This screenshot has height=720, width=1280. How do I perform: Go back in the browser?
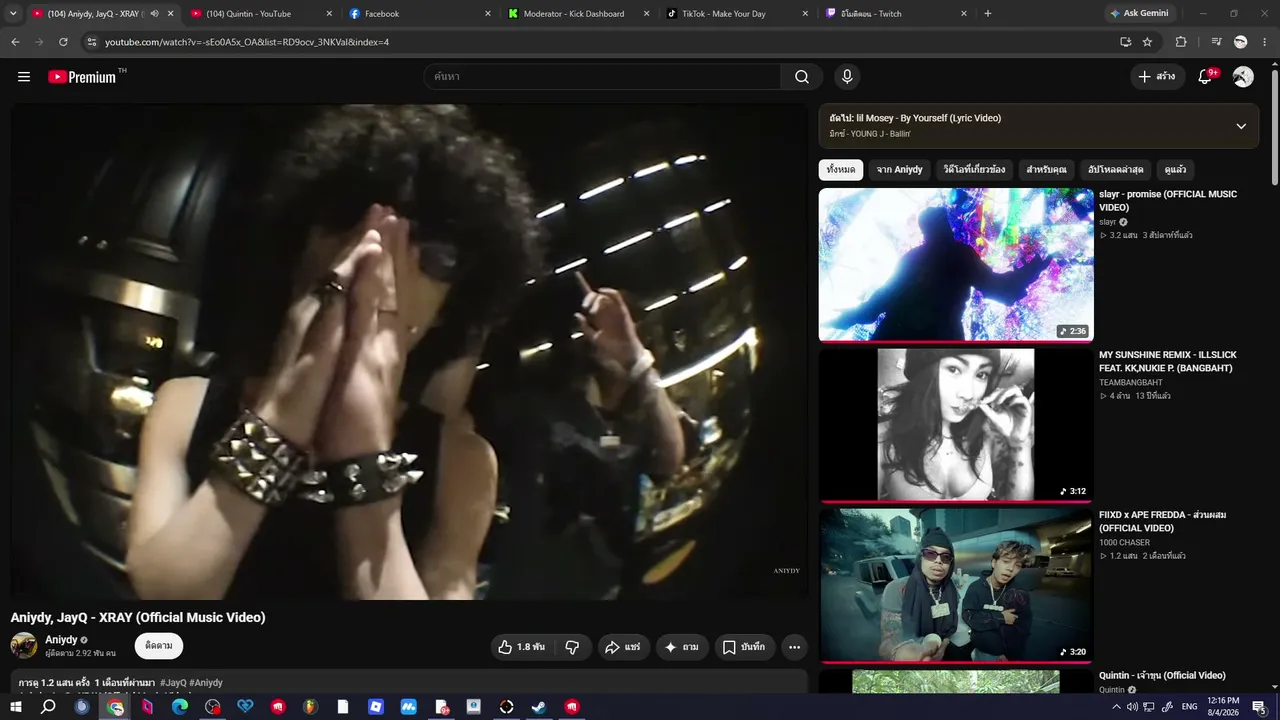click(x=15, y=42)
